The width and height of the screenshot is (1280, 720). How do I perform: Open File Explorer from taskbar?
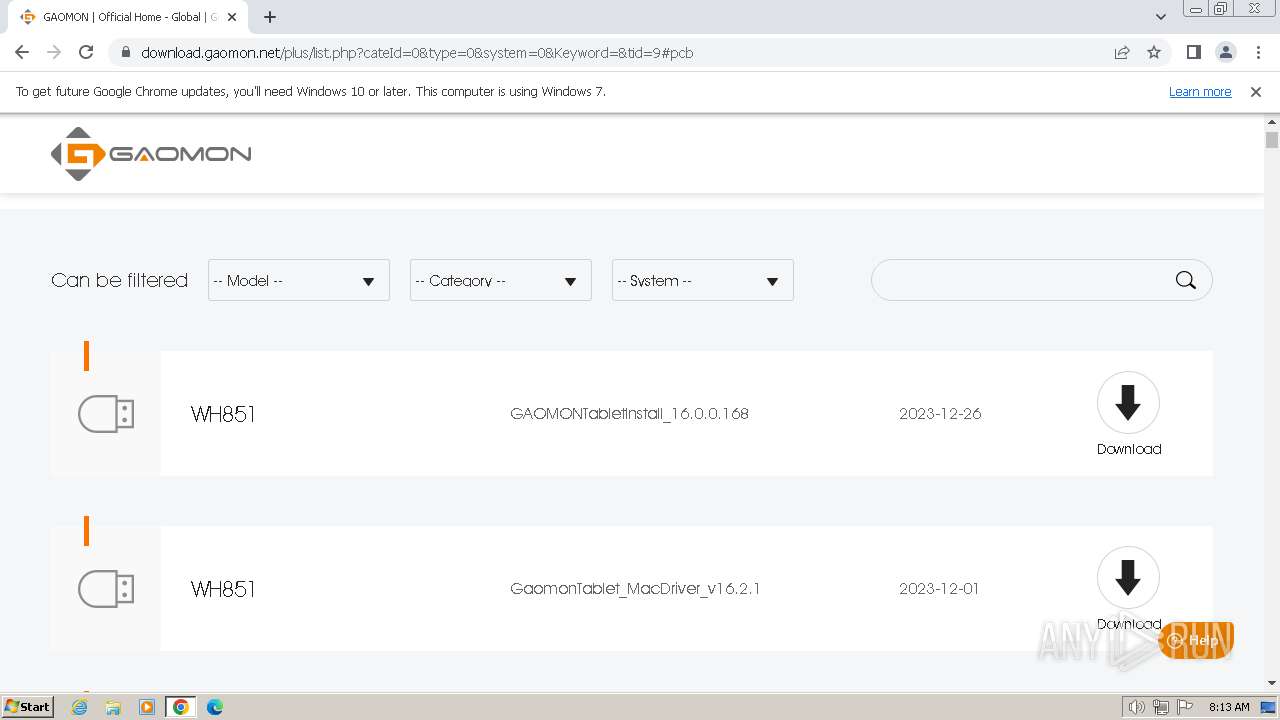[113, 707]
